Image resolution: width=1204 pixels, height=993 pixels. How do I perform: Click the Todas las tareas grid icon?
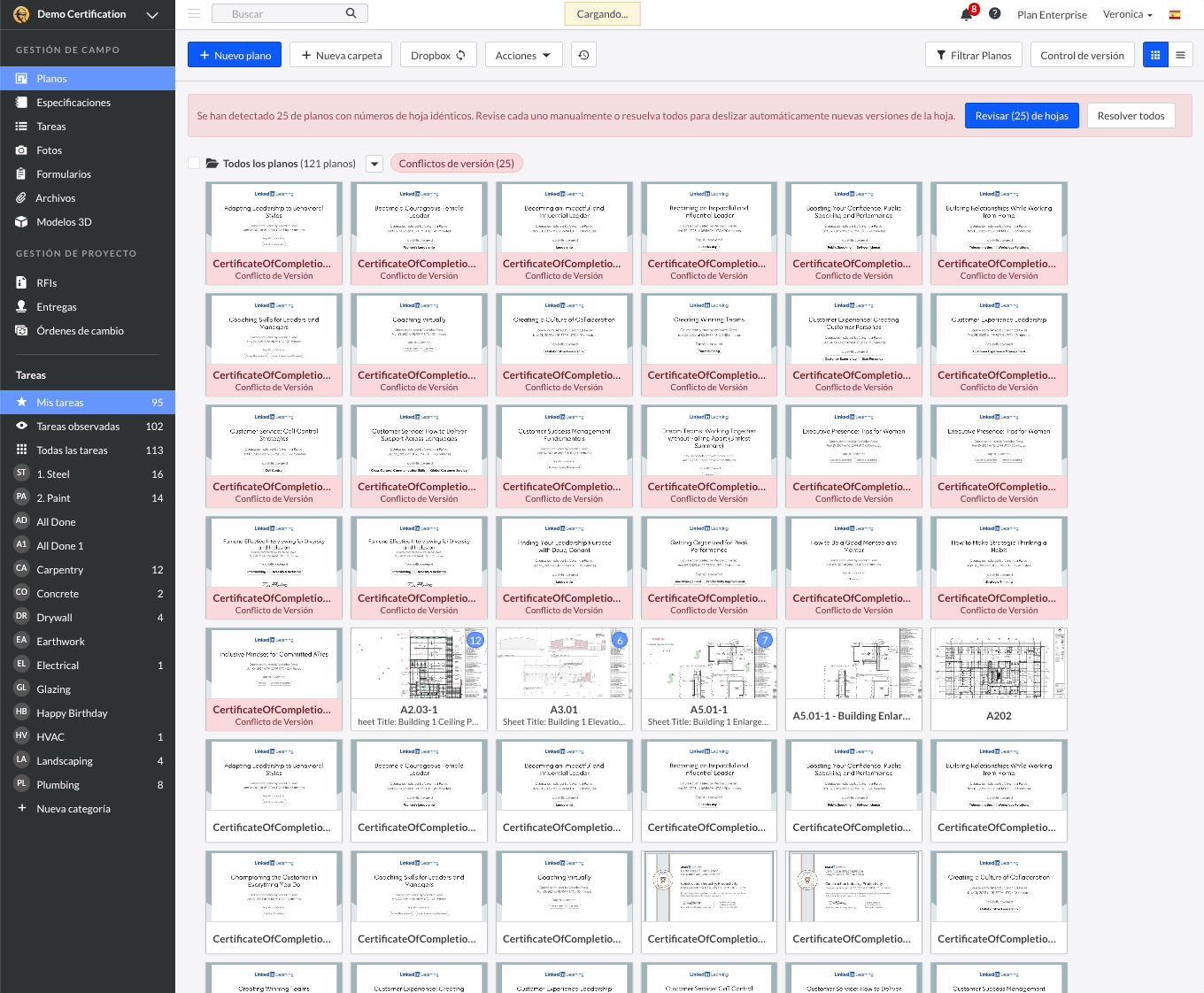point(21,450)
